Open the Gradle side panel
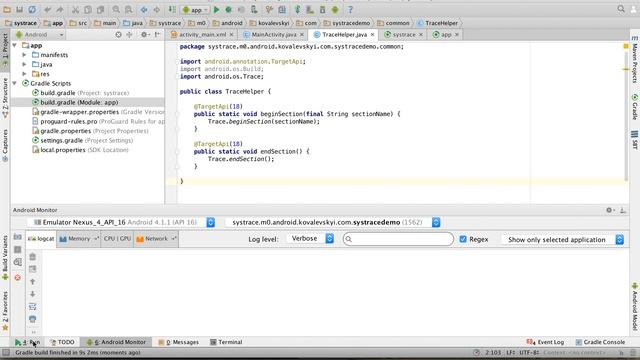Screen dimensions: 640x360 coord(635,107)
